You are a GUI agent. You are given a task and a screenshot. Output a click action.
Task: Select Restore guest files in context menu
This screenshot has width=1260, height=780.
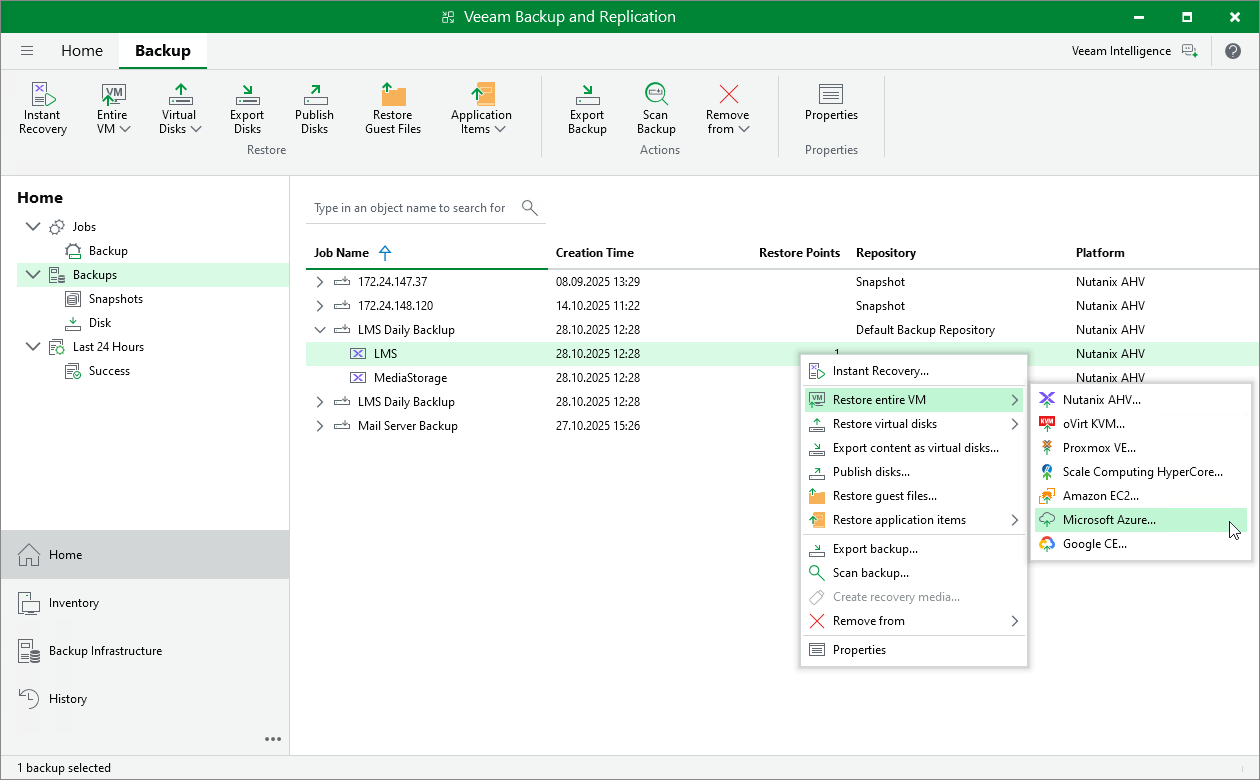(x=884, y=496)
